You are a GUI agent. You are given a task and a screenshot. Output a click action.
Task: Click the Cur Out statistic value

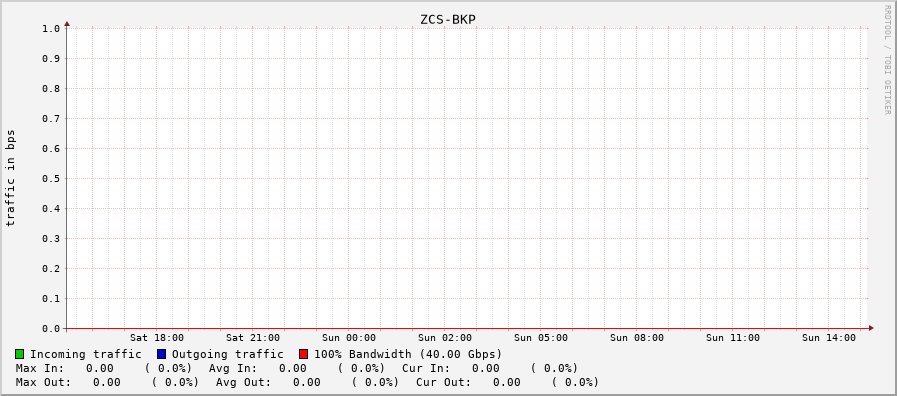(507, 382)
